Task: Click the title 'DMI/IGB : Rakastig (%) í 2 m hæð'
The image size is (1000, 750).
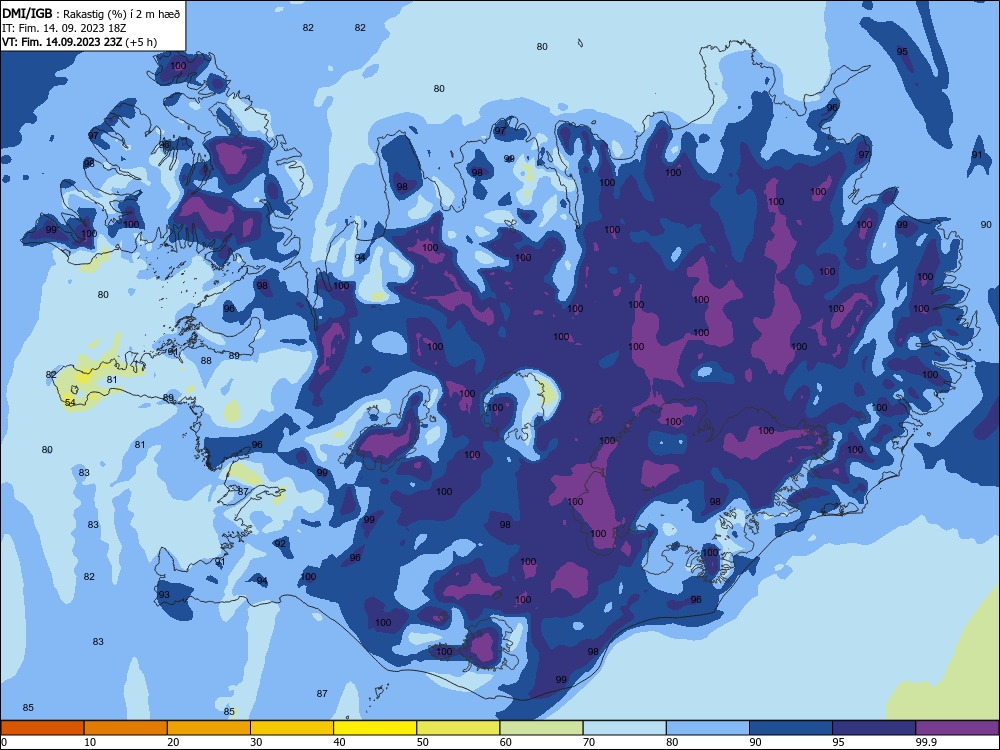Action: 91,14
